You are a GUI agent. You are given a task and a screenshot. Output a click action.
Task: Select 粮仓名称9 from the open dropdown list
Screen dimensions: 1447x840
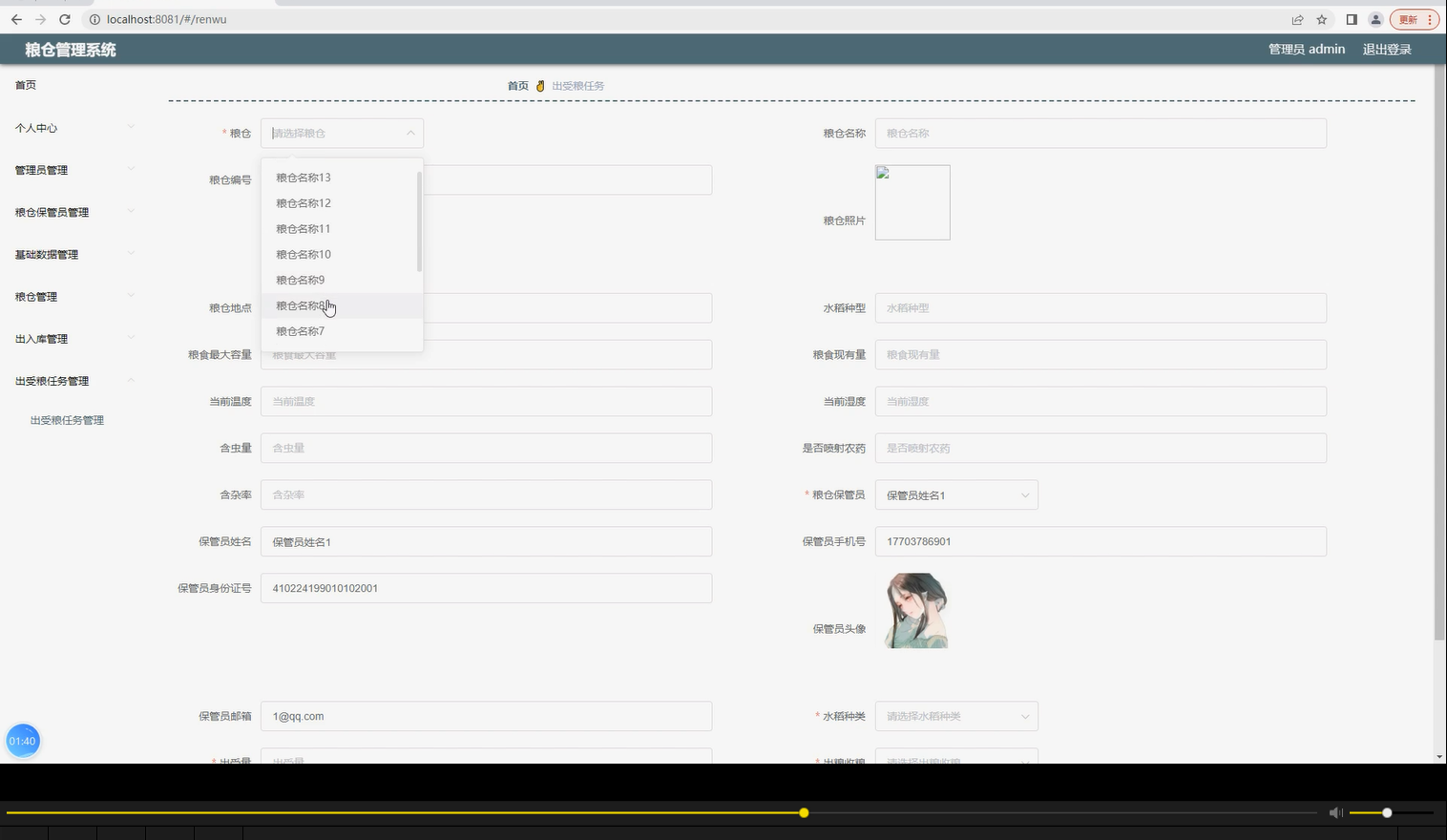point(300,279)
